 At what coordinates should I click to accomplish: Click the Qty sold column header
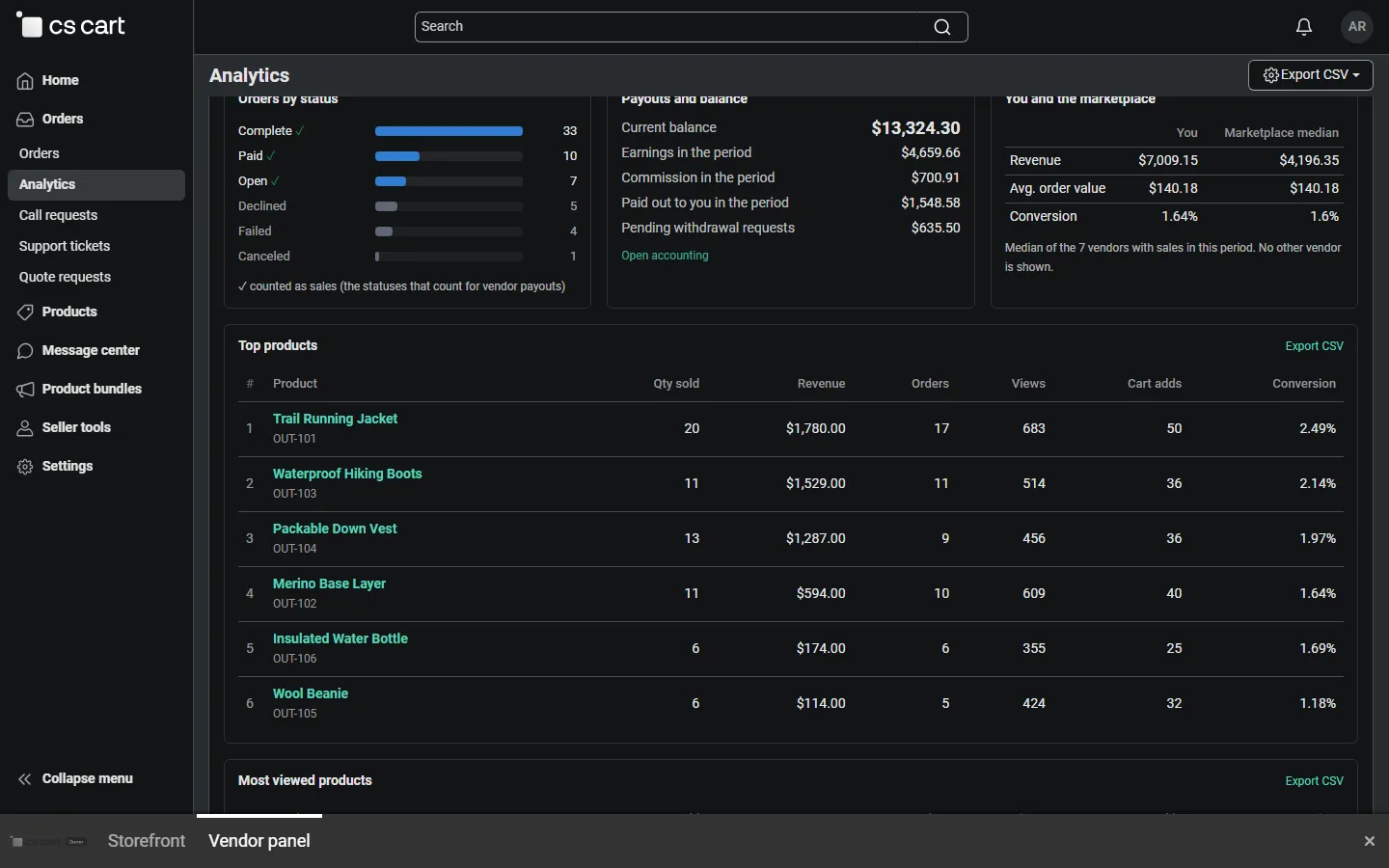pos(676,384)
